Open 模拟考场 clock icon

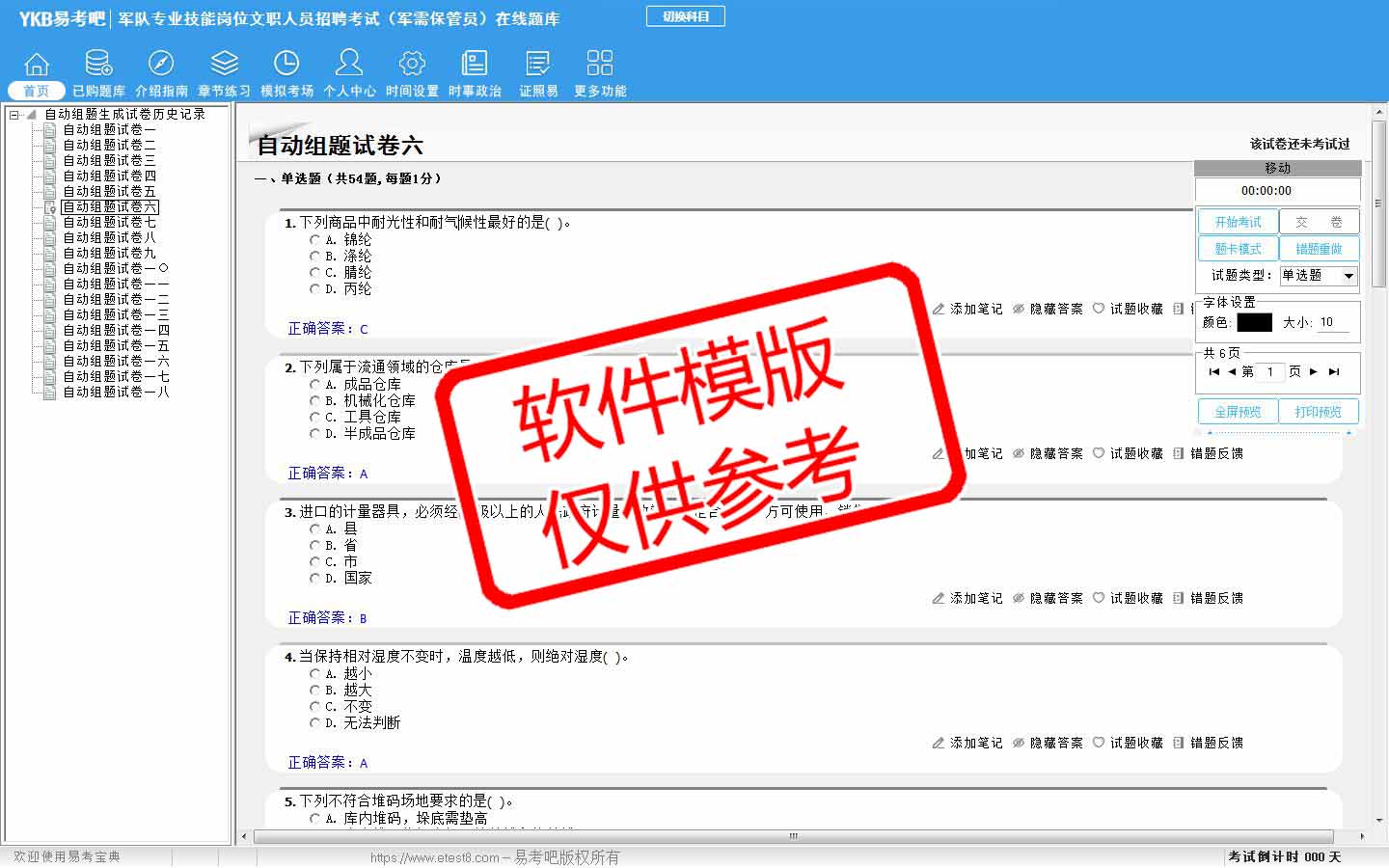pyautogui.click(x=286, y=64)
